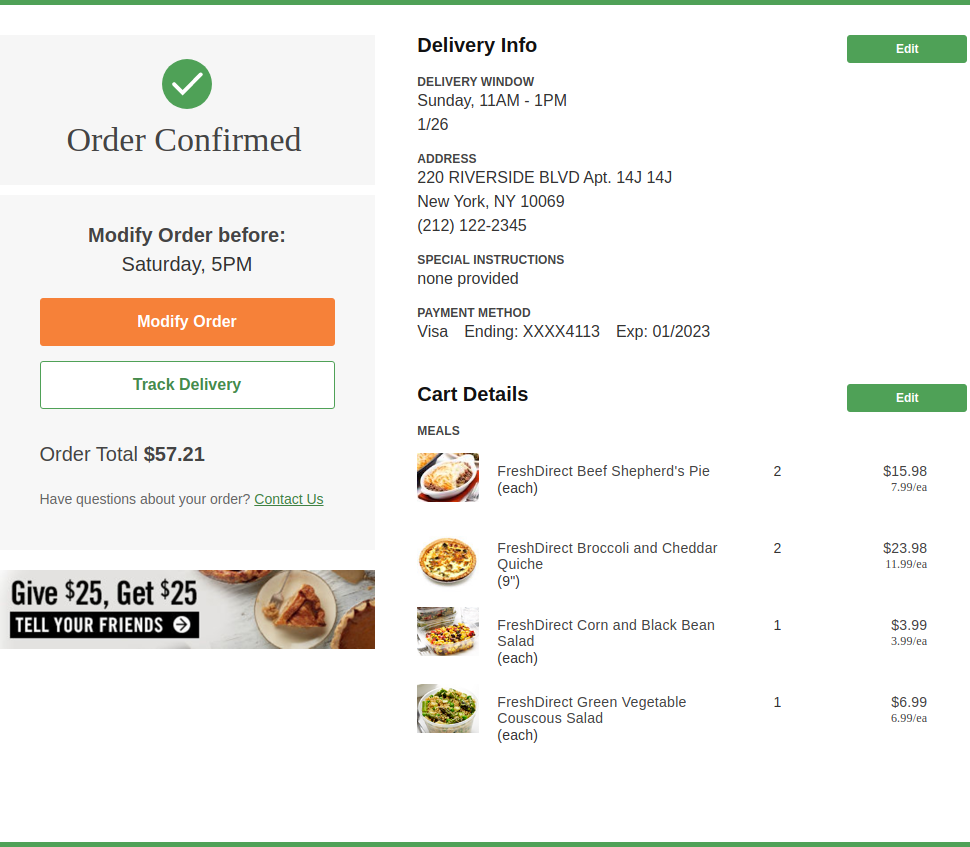Open the Green Vegetable Couscous Salad thumbnail
The height and width of the screenshot is (847, 970).
click(448, 708)
